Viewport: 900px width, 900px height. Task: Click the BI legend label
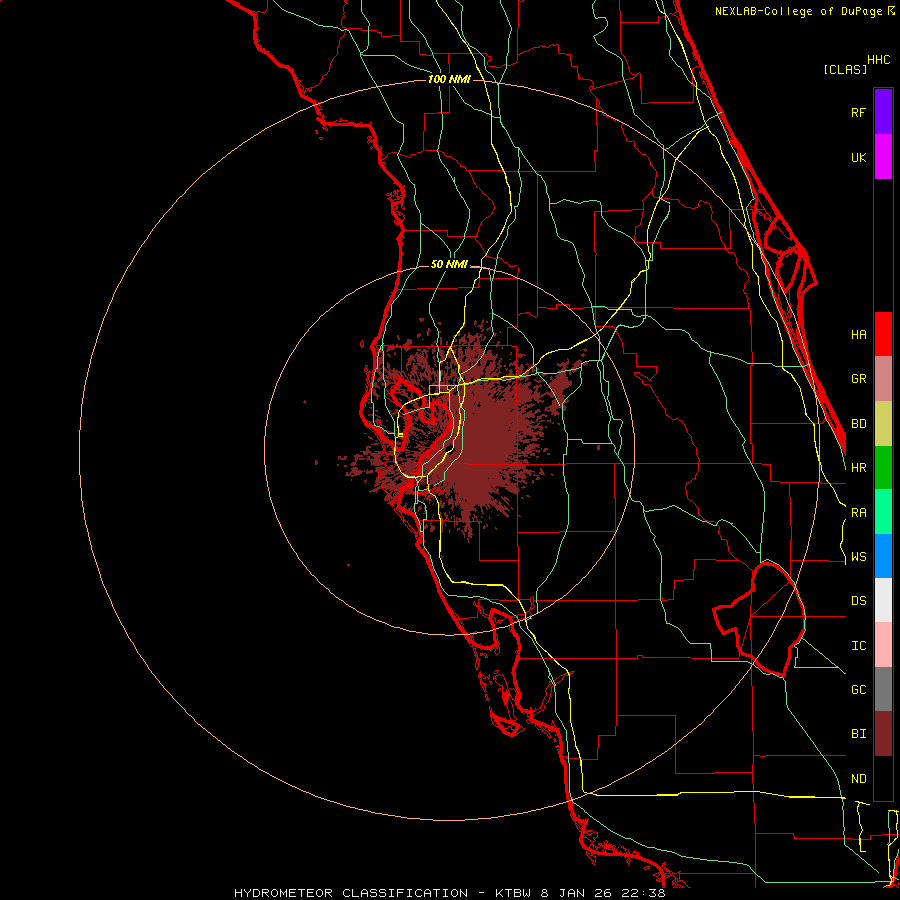pyautogui.click(x=858, y=734)
